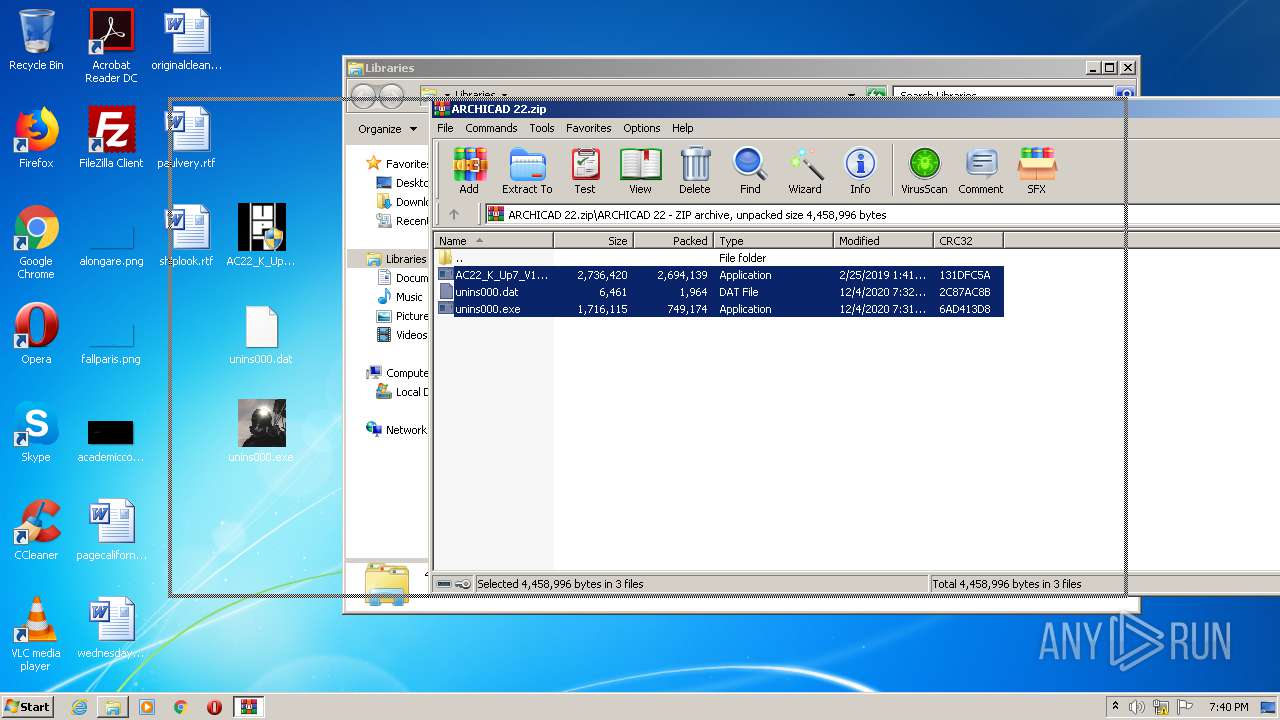Select the wednesday document on desktop

pos(111,628)
